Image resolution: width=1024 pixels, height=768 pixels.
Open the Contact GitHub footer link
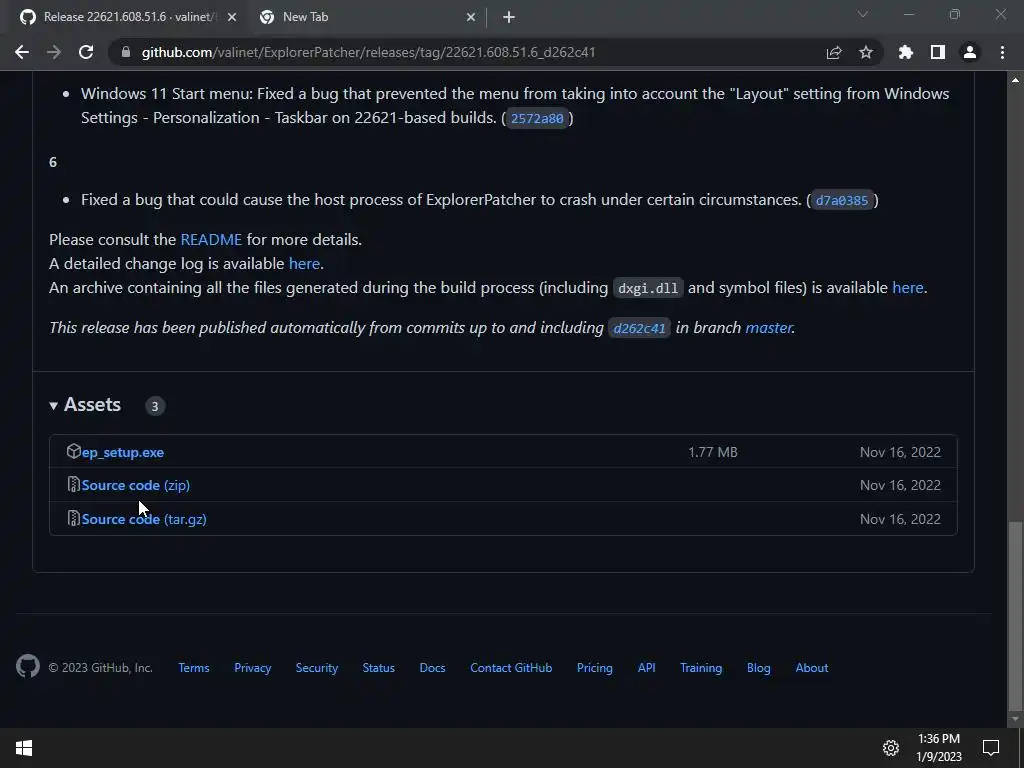click(511, 667)
